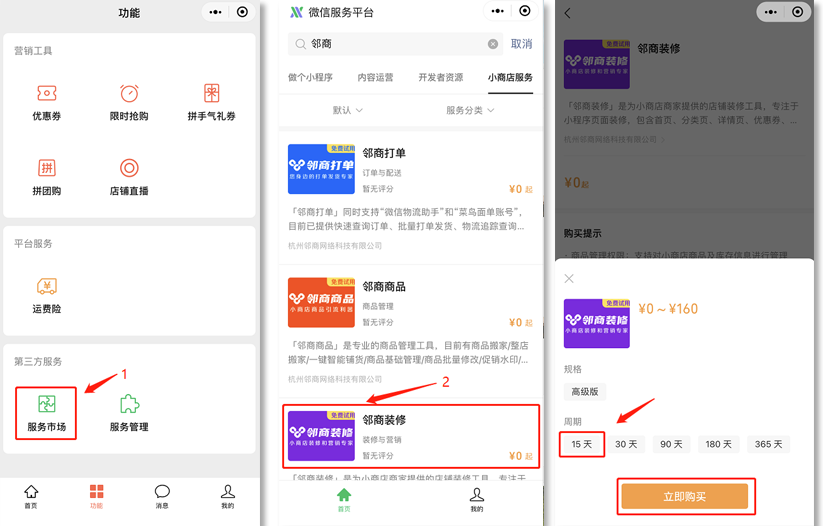Close mini program via target icon on 功能 screen
This screenshot has width=823, height=526.
242,12
